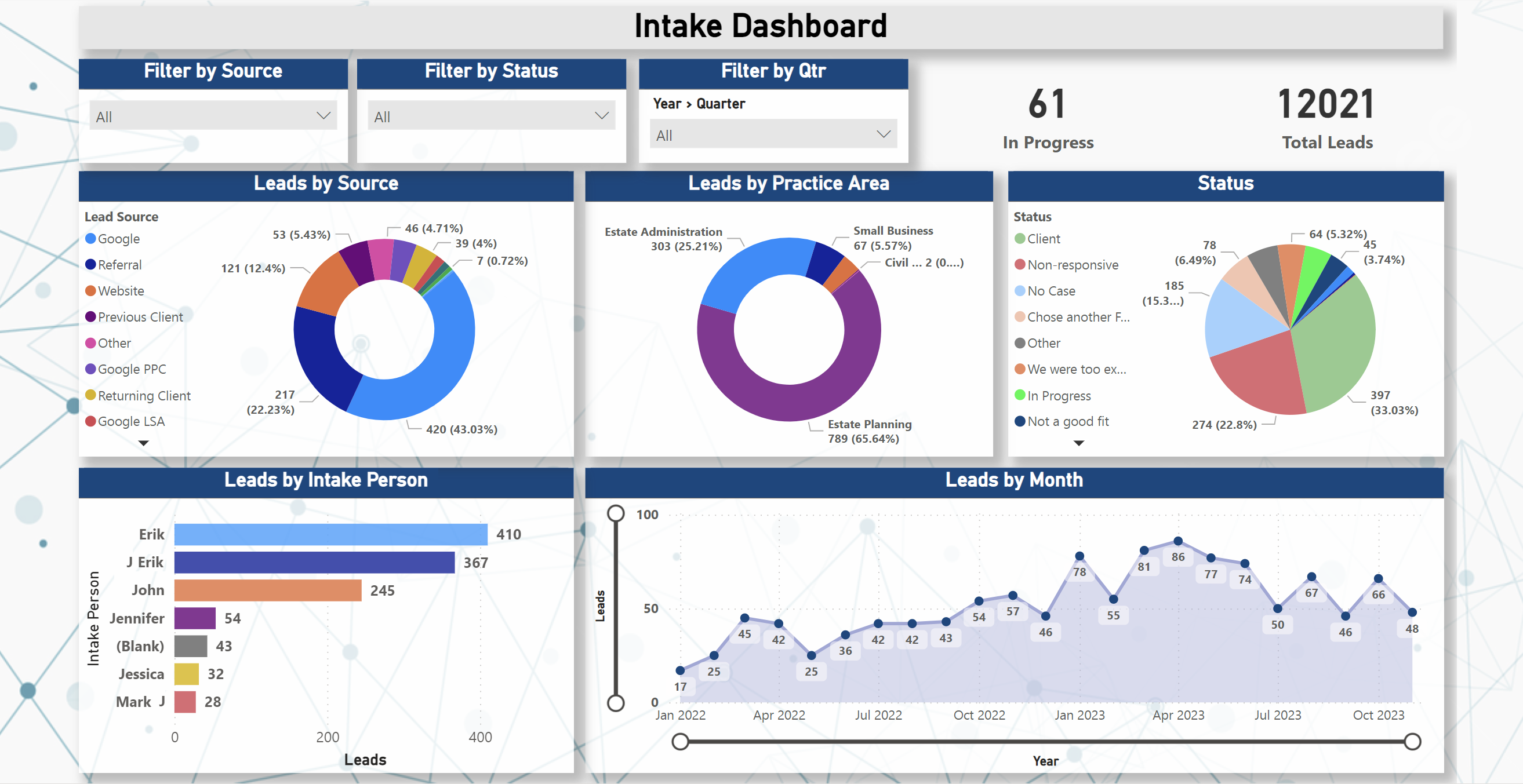
Task: Click the John bar with 245 leads
Action: click(267, 590)
